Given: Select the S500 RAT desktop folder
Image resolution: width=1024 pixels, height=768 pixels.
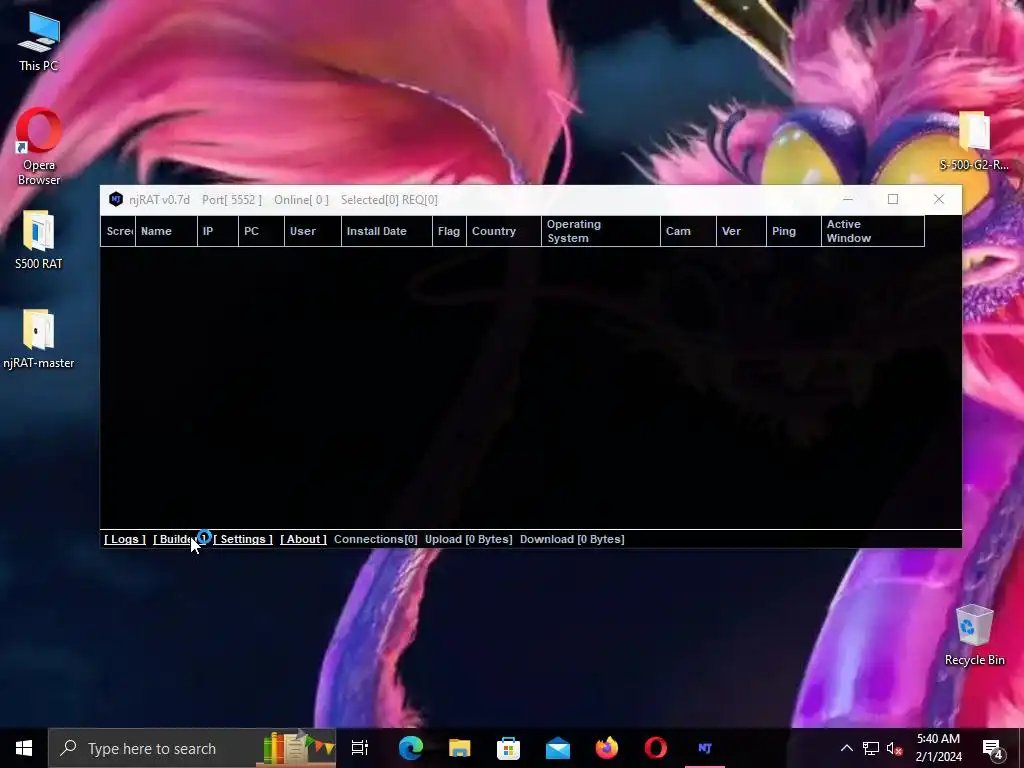Looking at the screenshot, I should [x=39, y=240].
